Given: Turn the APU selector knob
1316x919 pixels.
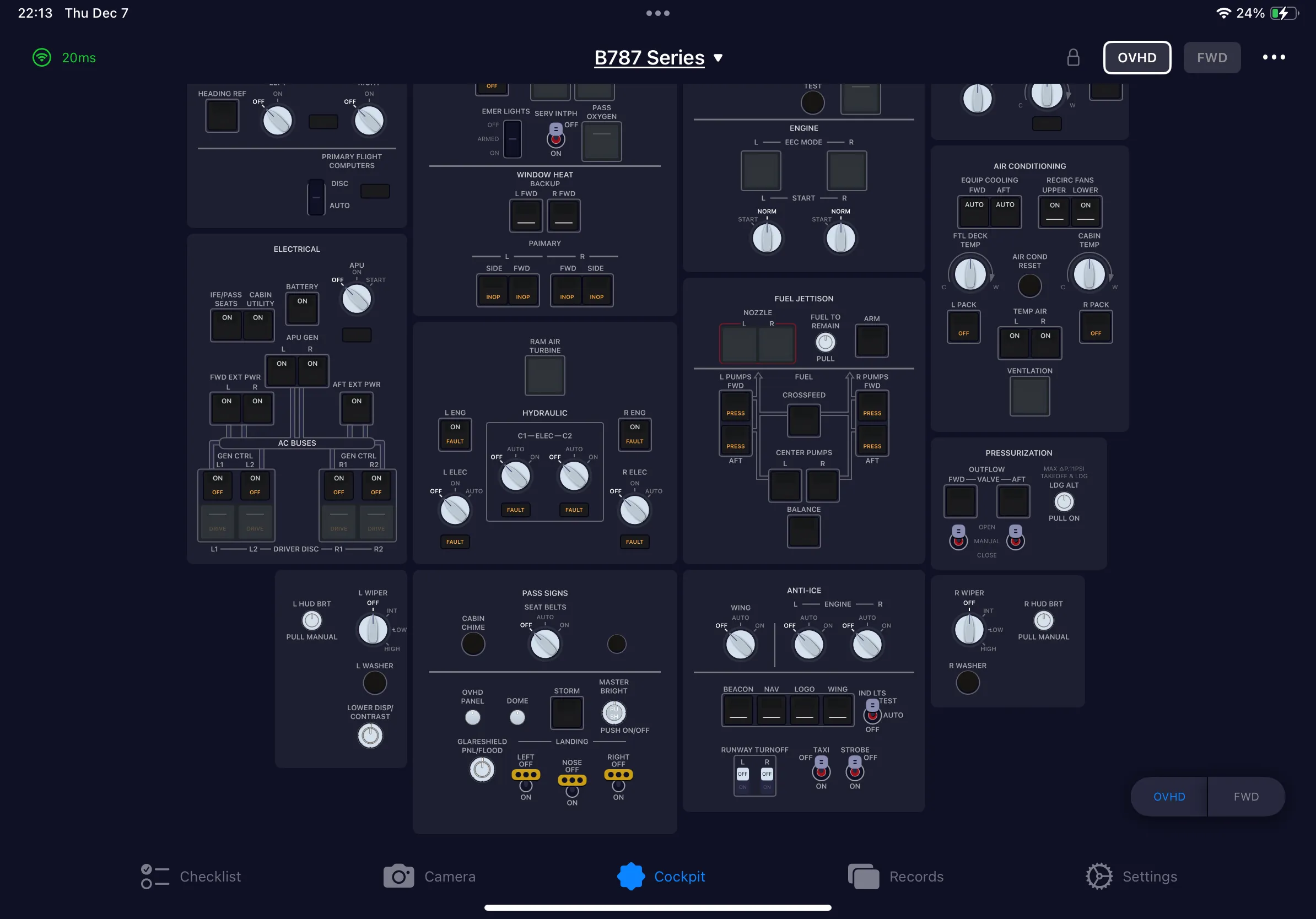Looking at the screenshot, I should [x=357, y=299].
